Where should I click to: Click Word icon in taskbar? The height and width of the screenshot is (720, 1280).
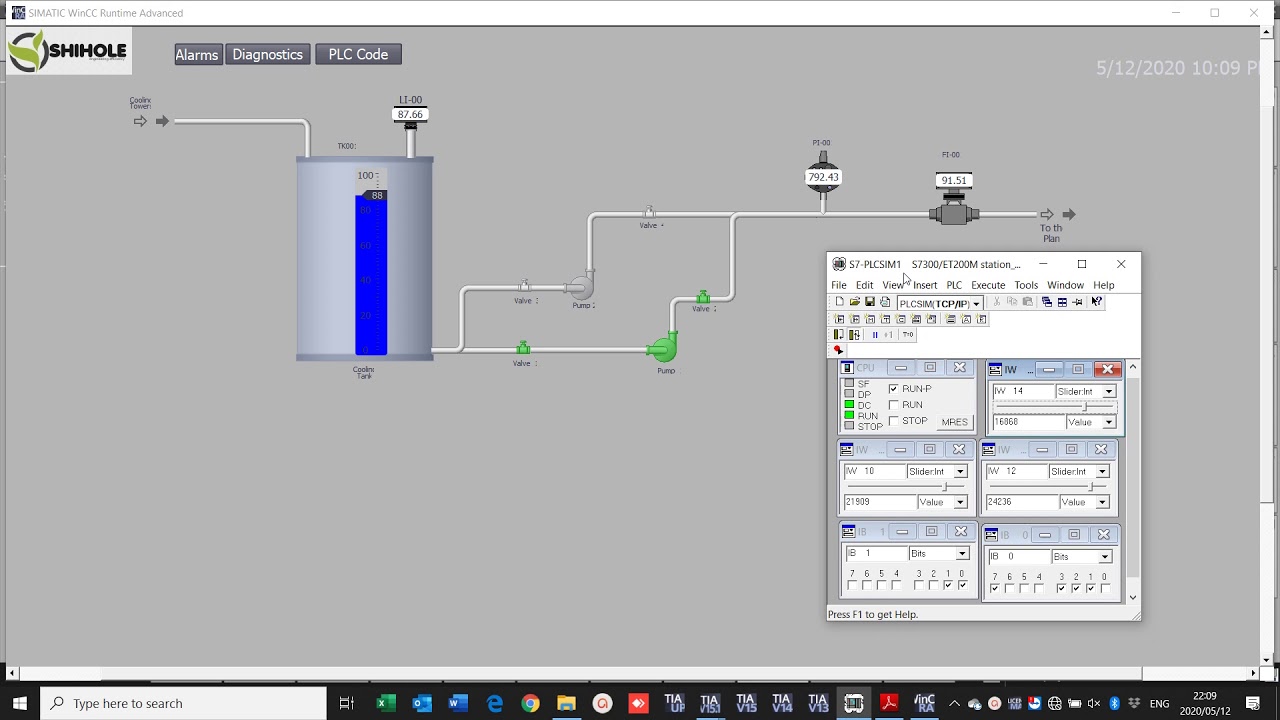pyautogui.click(x=458, y=704)
